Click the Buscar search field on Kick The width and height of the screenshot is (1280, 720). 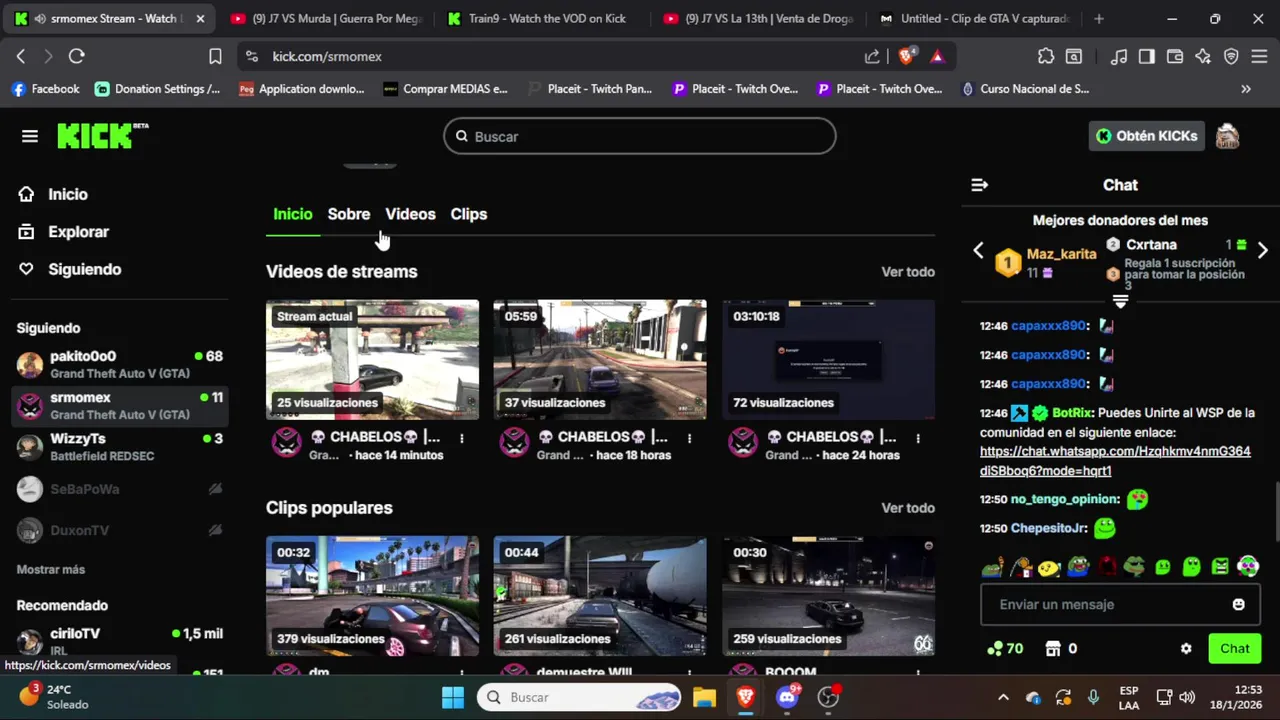click(640, 136)
